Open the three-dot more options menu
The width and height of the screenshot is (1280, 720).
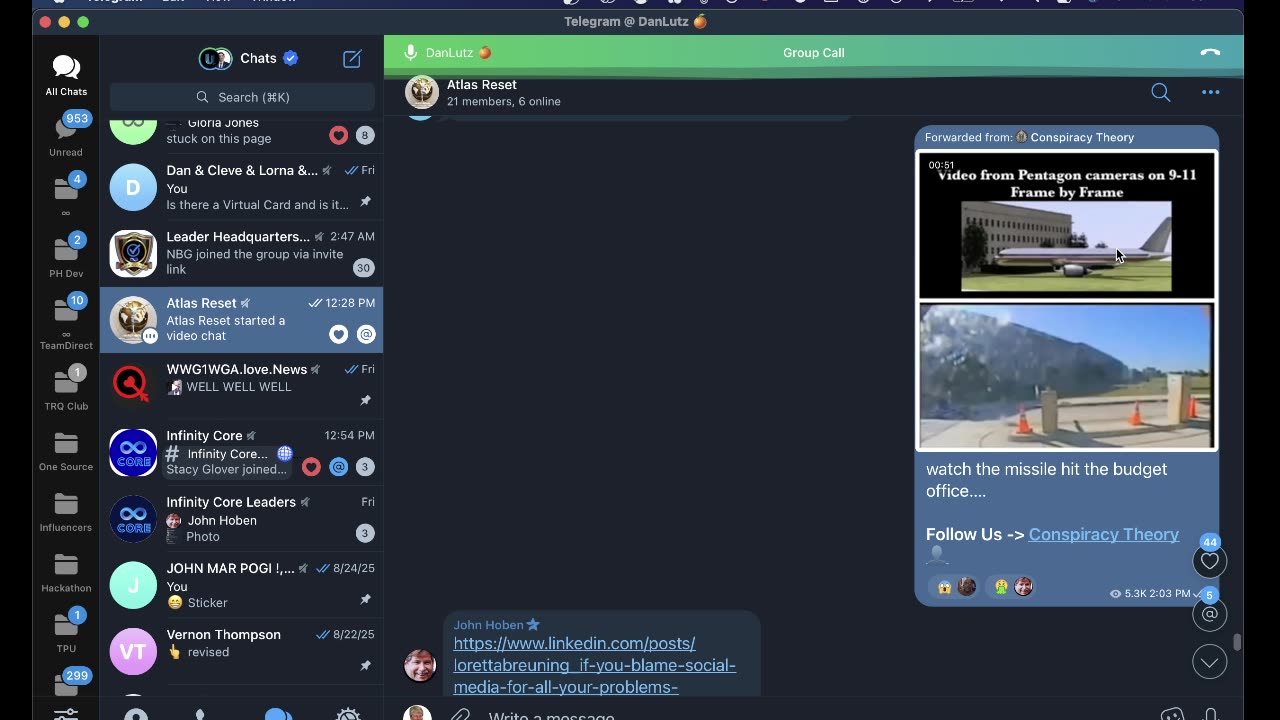tap(1211, 92)
